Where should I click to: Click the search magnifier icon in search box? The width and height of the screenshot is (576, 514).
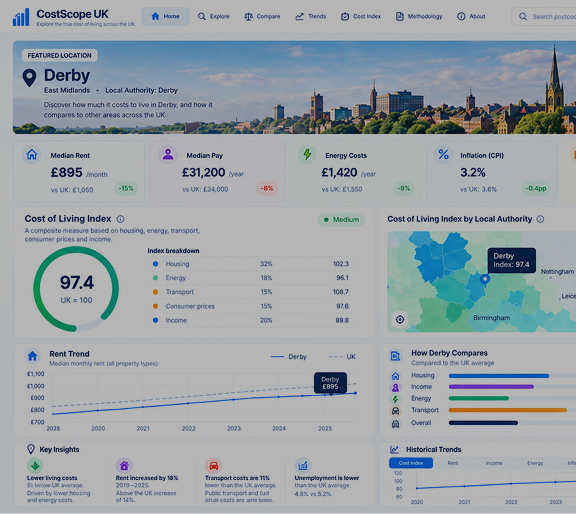[x=523, y=17]
